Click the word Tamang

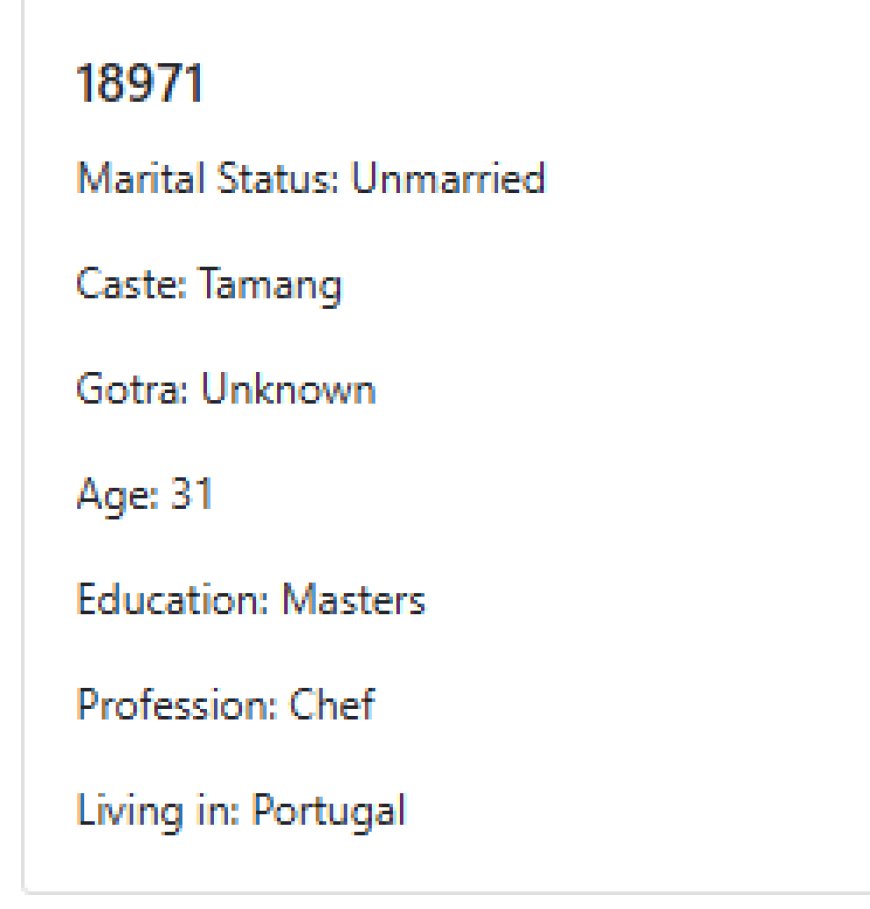click(271, 285)
